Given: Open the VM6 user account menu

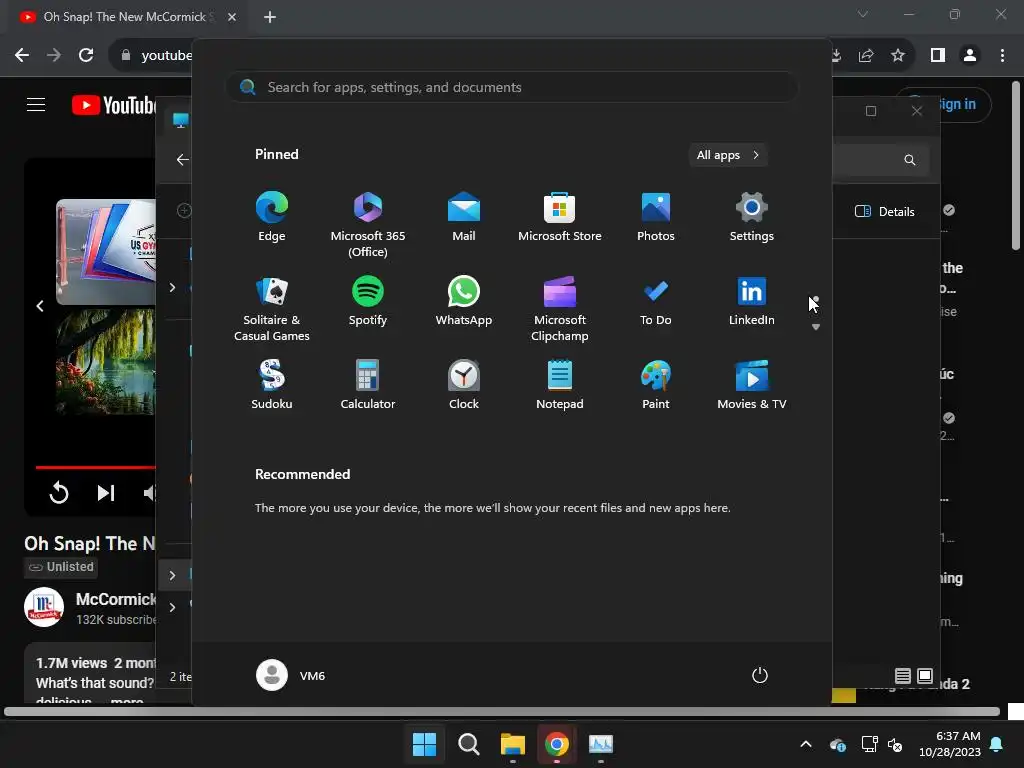Looking at the screenshot, I should click(291, 675).
